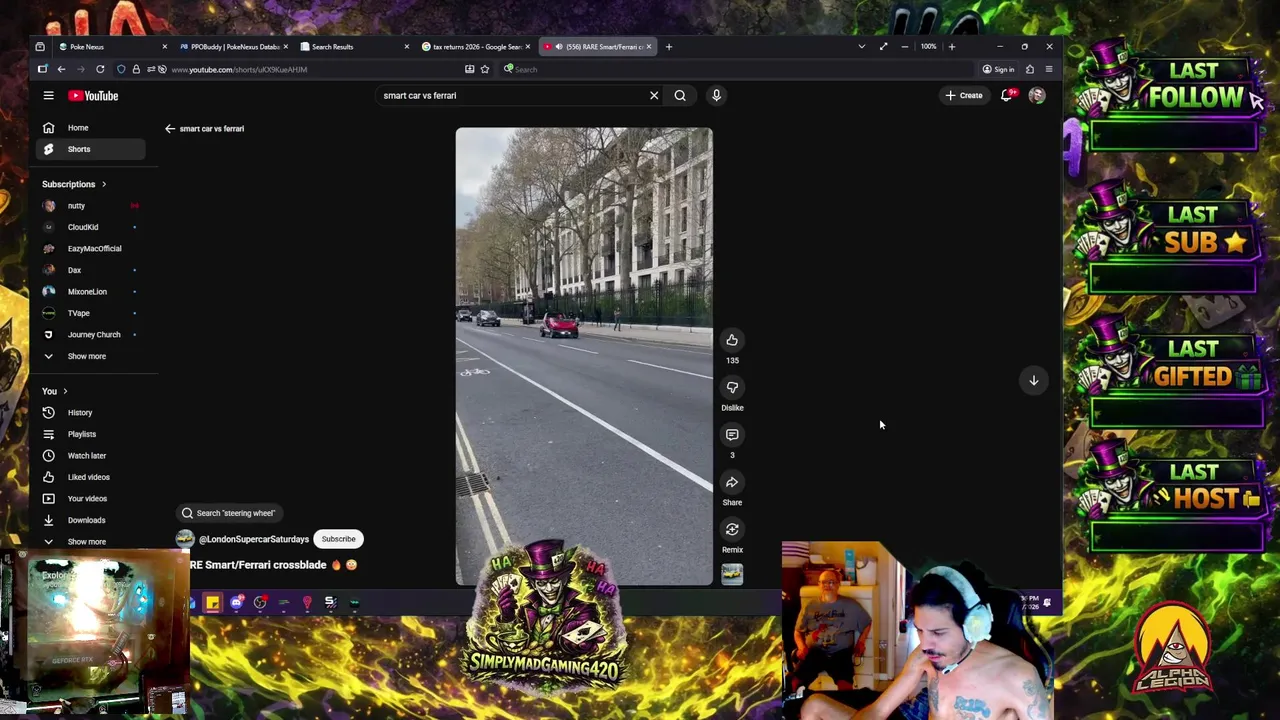Like this Short

tap(732, 340)
